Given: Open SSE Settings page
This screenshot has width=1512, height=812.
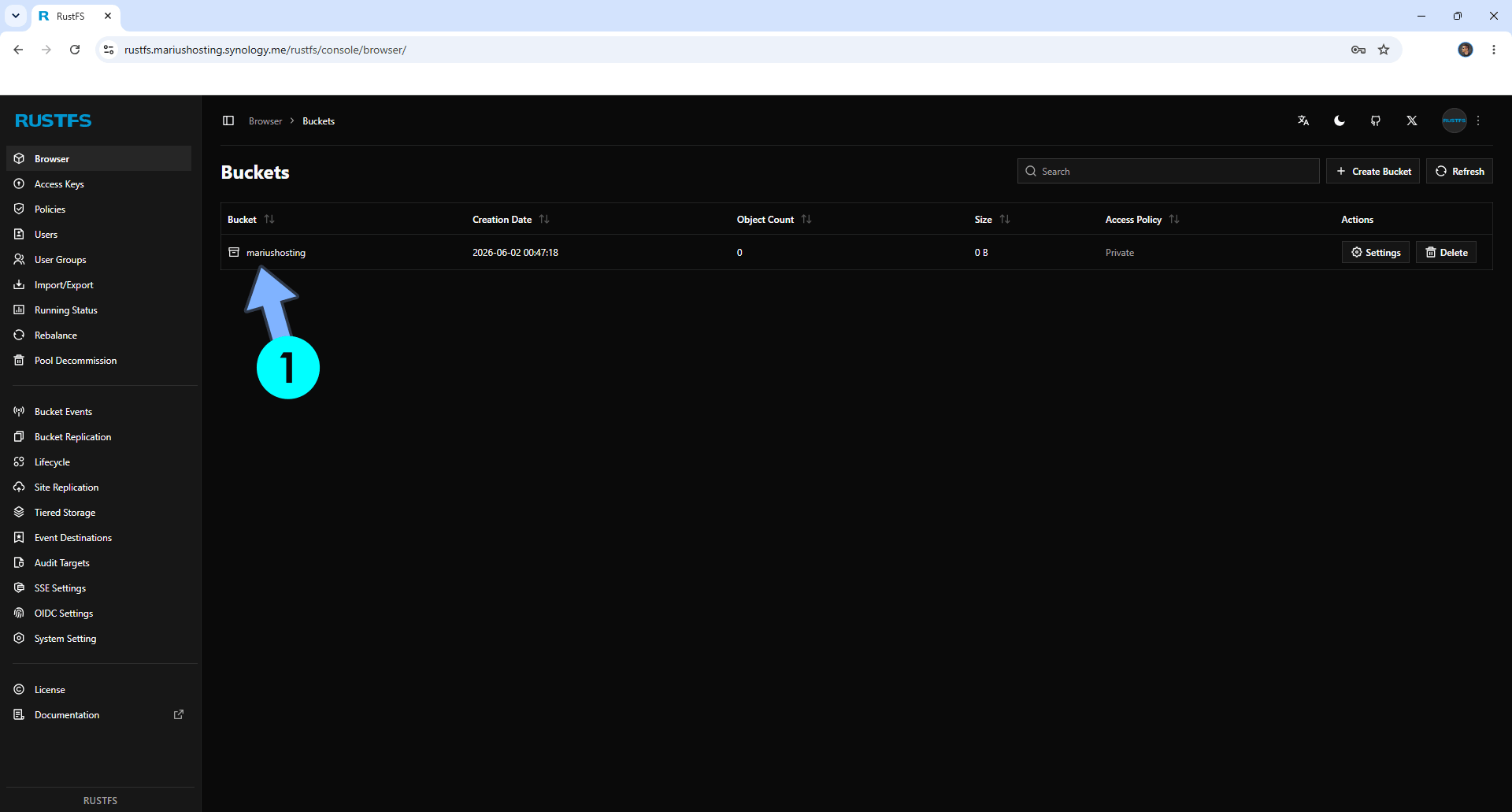Looking at the screenshot, I should pos(98,588).
